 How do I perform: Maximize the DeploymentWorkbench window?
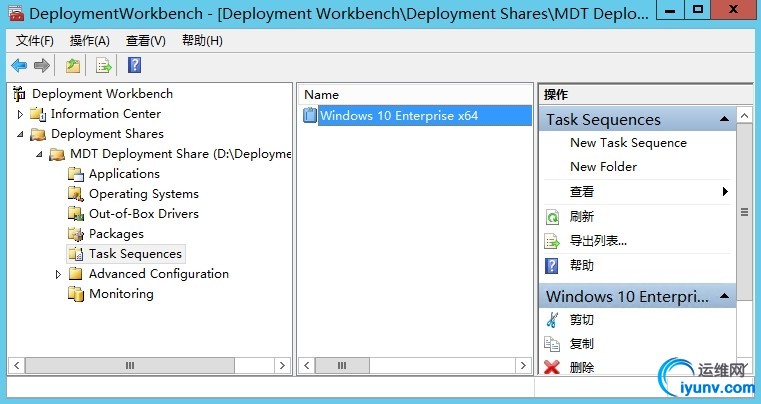698,10
